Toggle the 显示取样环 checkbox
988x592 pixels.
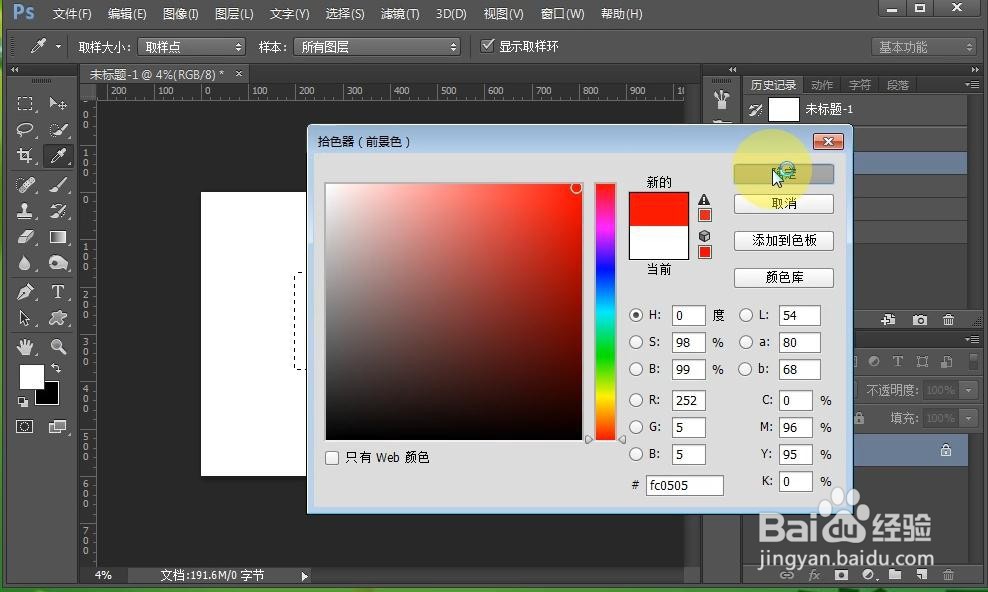[488, 43]
